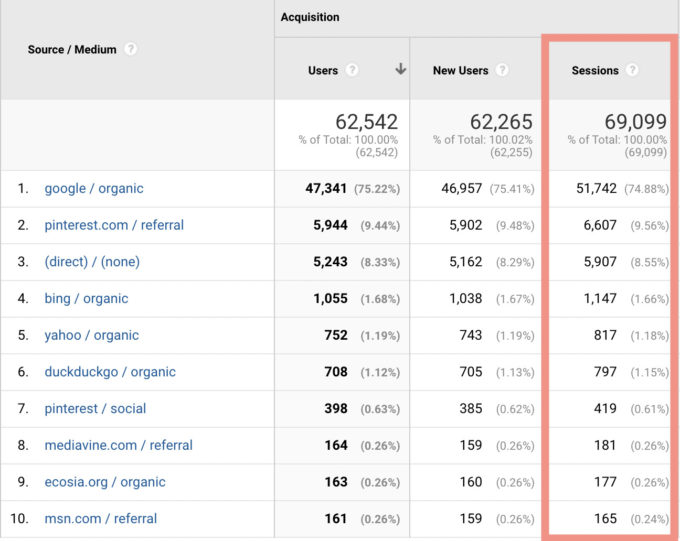Select bing organic Sessions 1,147
680x541 pixels.
[600, 298]
